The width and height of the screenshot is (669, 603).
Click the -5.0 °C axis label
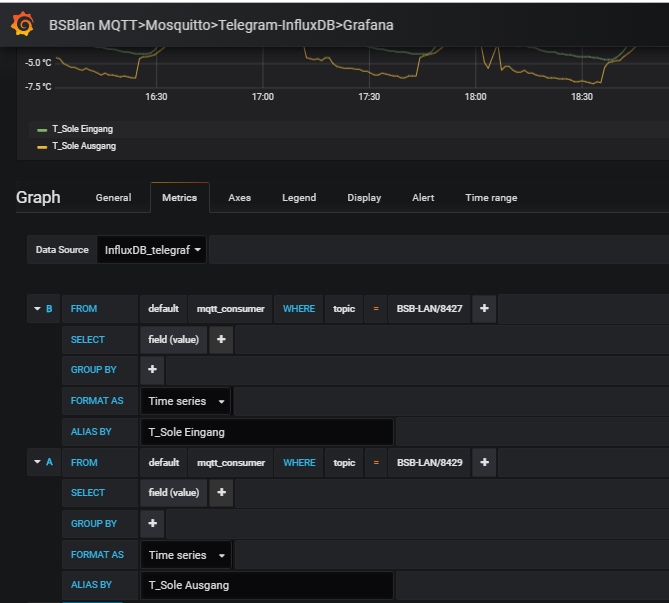[38, 63]
